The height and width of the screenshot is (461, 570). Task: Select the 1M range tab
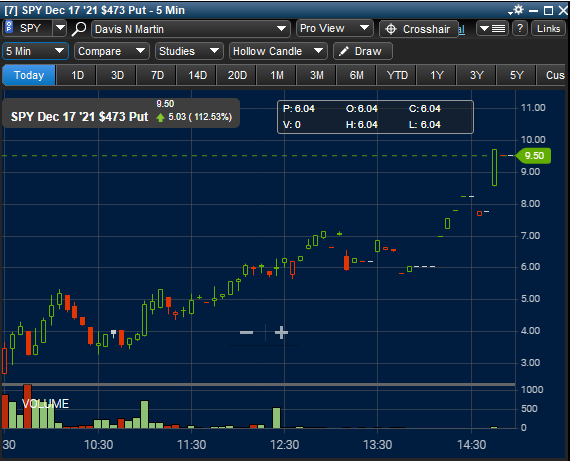coord(277,75)
